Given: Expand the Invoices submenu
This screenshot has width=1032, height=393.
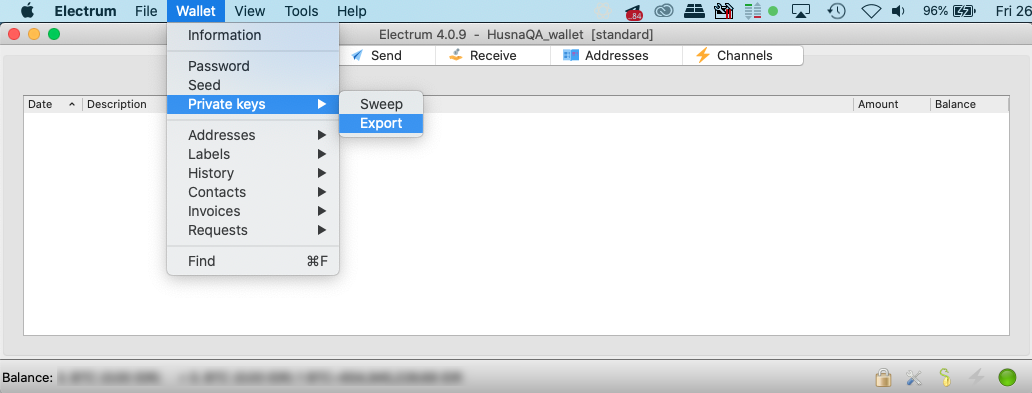Looking at the screenshot, I should point(253,211).
